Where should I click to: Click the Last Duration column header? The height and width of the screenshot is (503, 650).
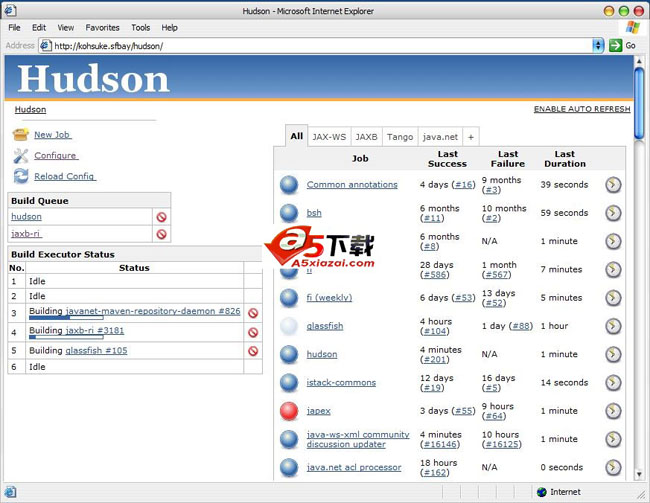565,159
